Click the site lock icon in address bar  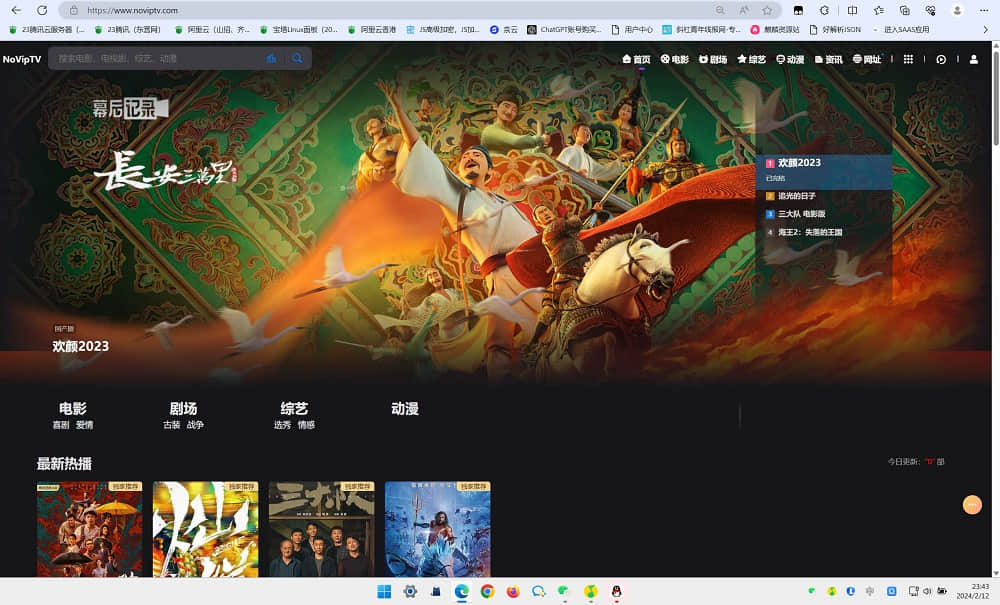73,10
